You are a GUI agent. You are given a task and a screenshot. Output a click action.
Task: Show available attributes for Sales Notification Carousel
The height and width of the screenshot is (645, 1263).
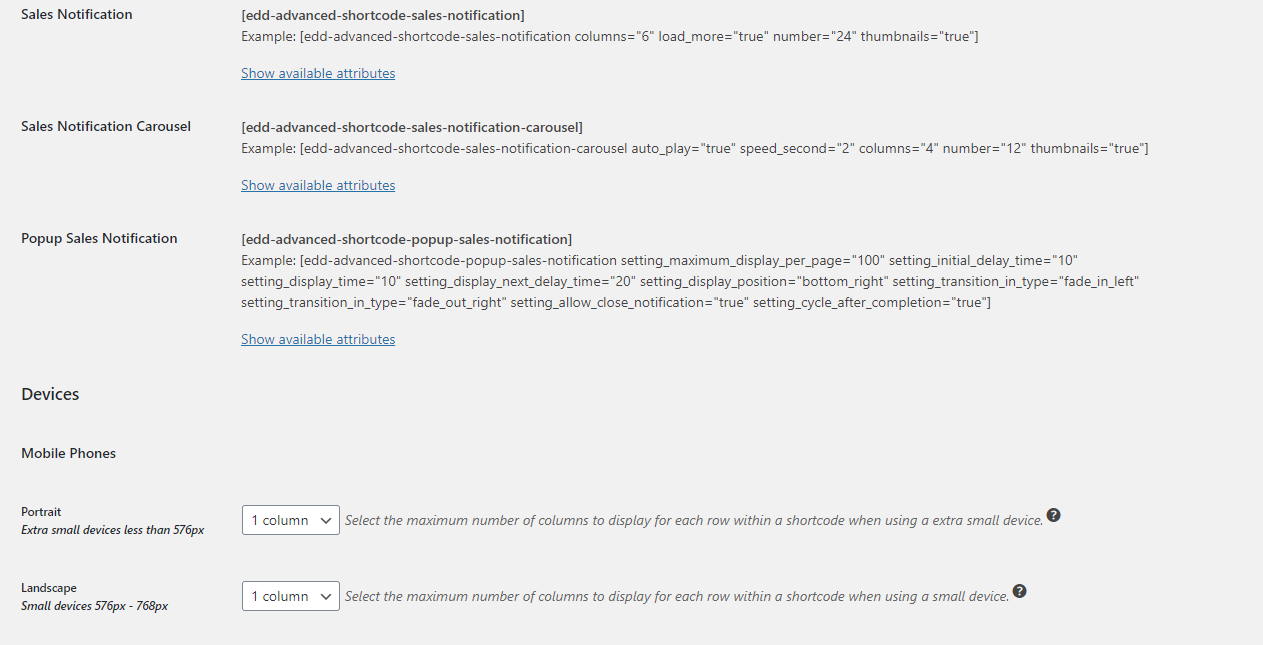coord(318,185)
